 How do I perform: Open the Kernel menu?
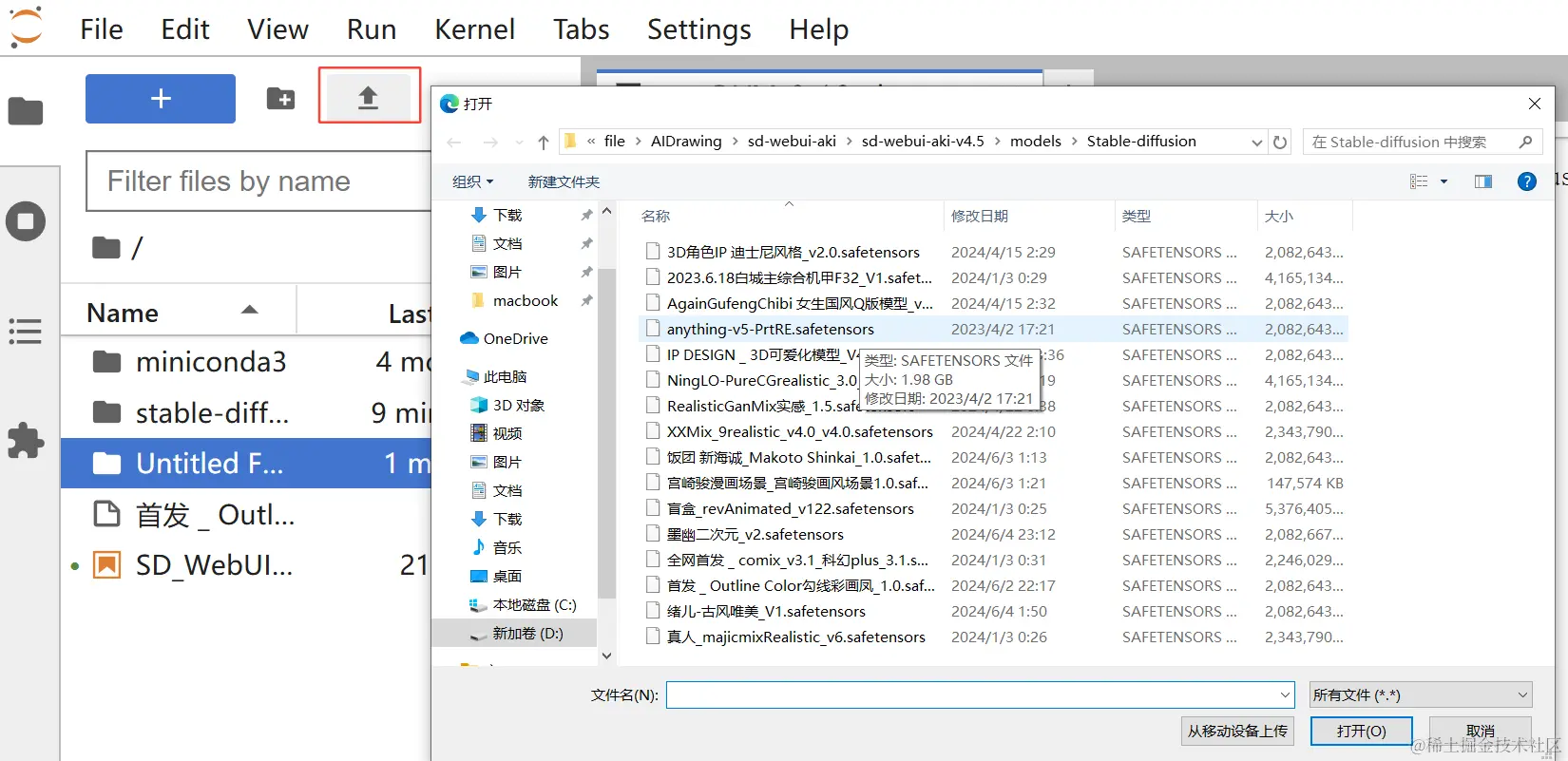[x=474, y=29]
